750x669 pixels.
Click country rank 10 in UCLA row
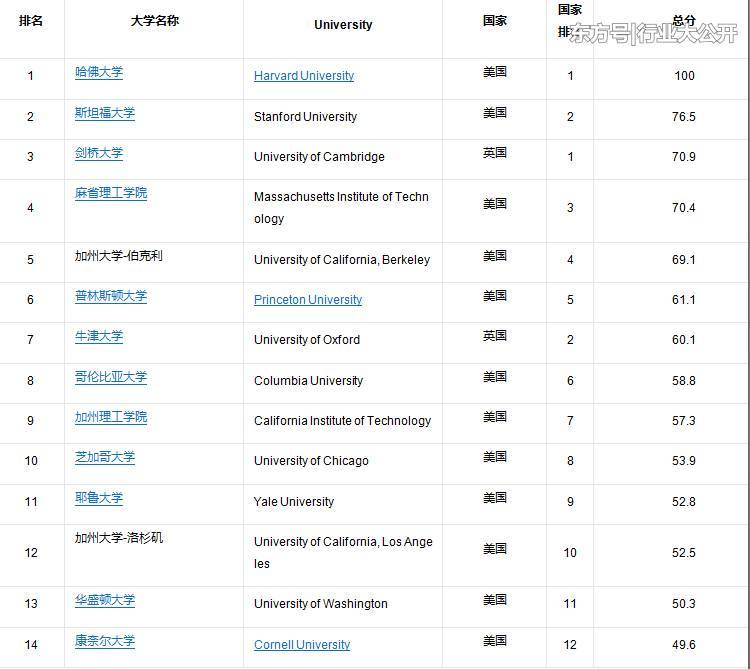pos(570,553)
